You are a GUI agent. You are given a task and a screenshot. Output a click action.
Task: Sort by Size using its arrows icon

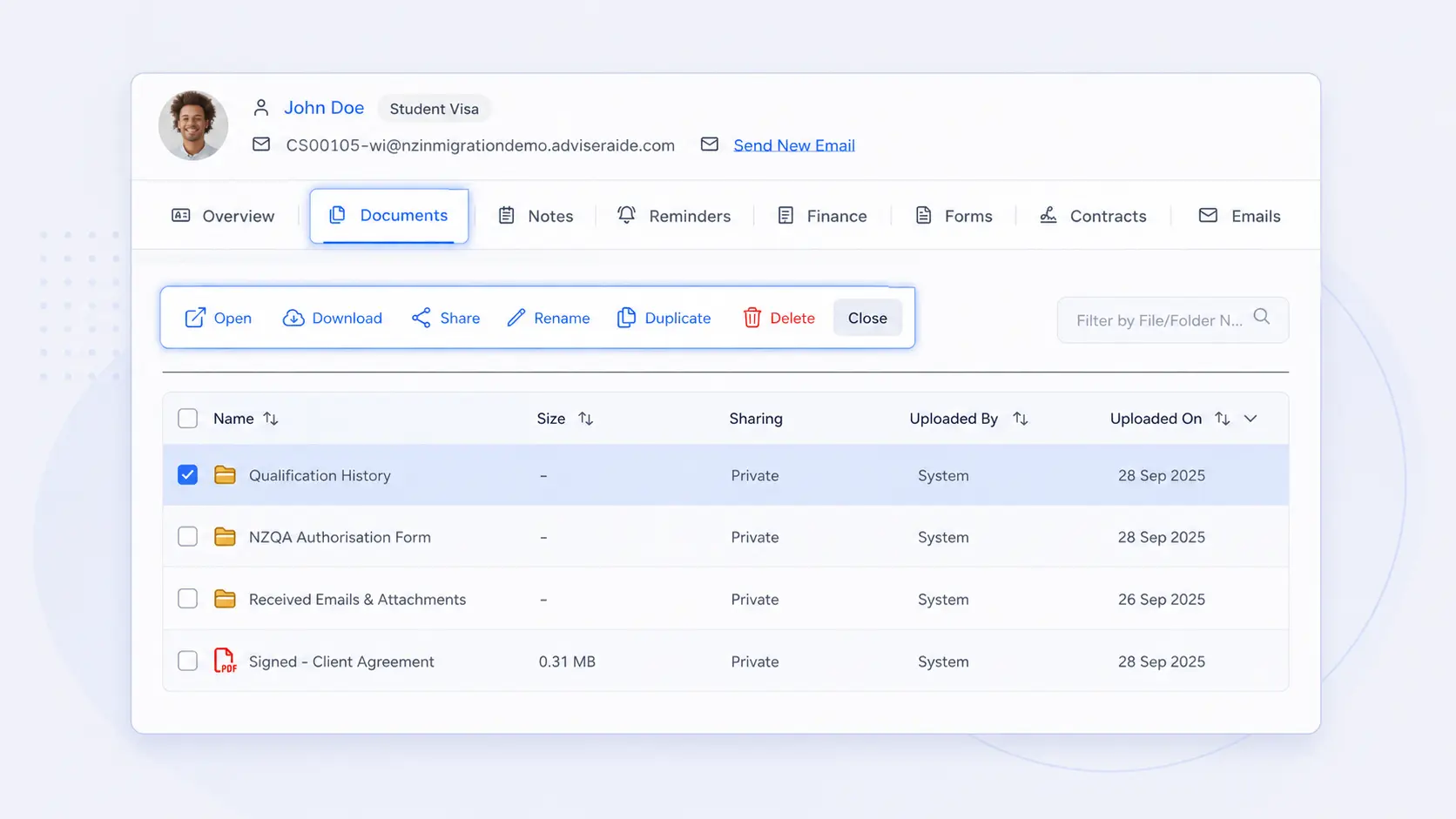tap(586, 419)
